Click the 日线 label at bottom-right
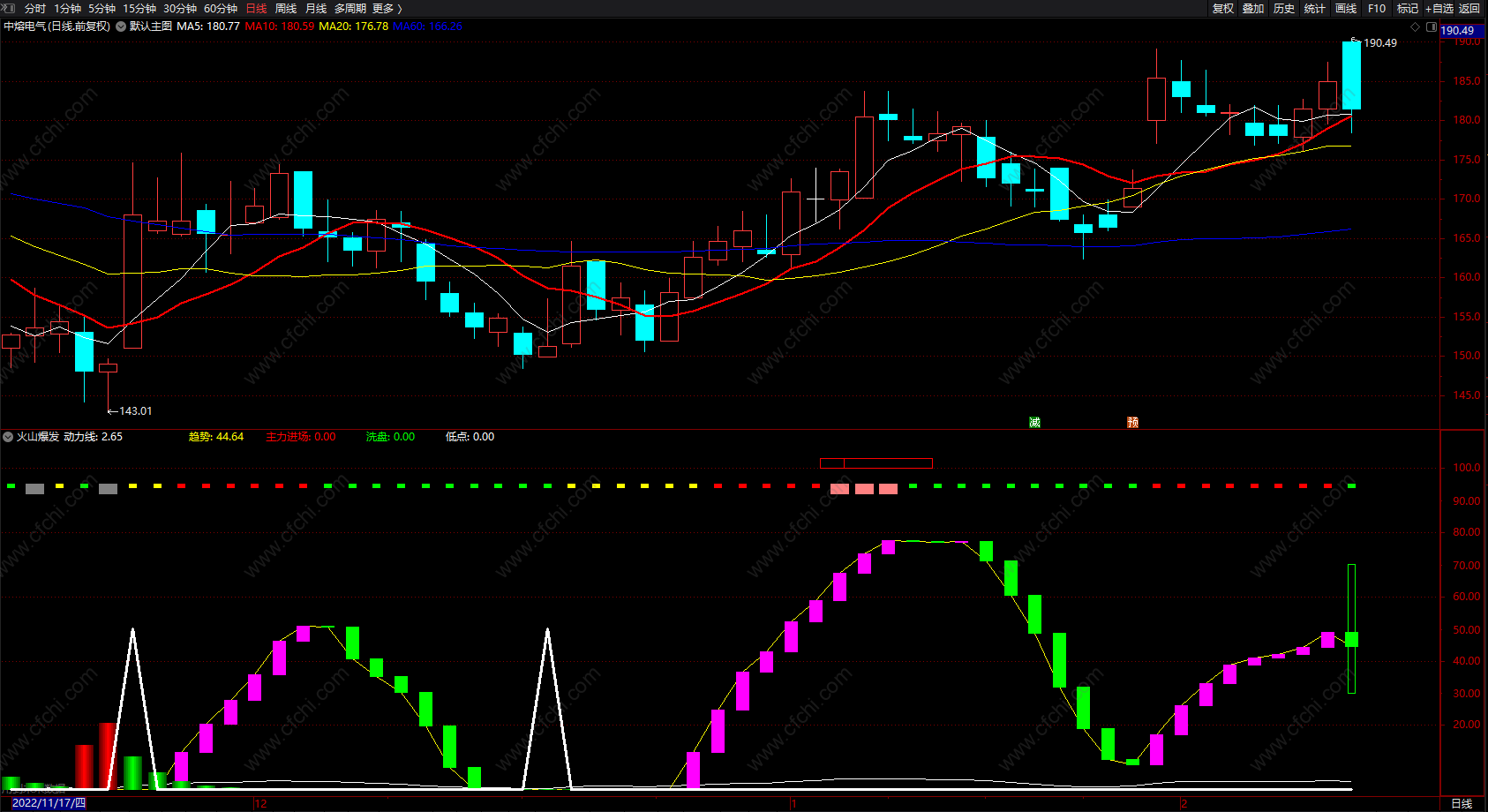The height and width of the screenshot is (812, 1488). click(x=1462, y=803)
